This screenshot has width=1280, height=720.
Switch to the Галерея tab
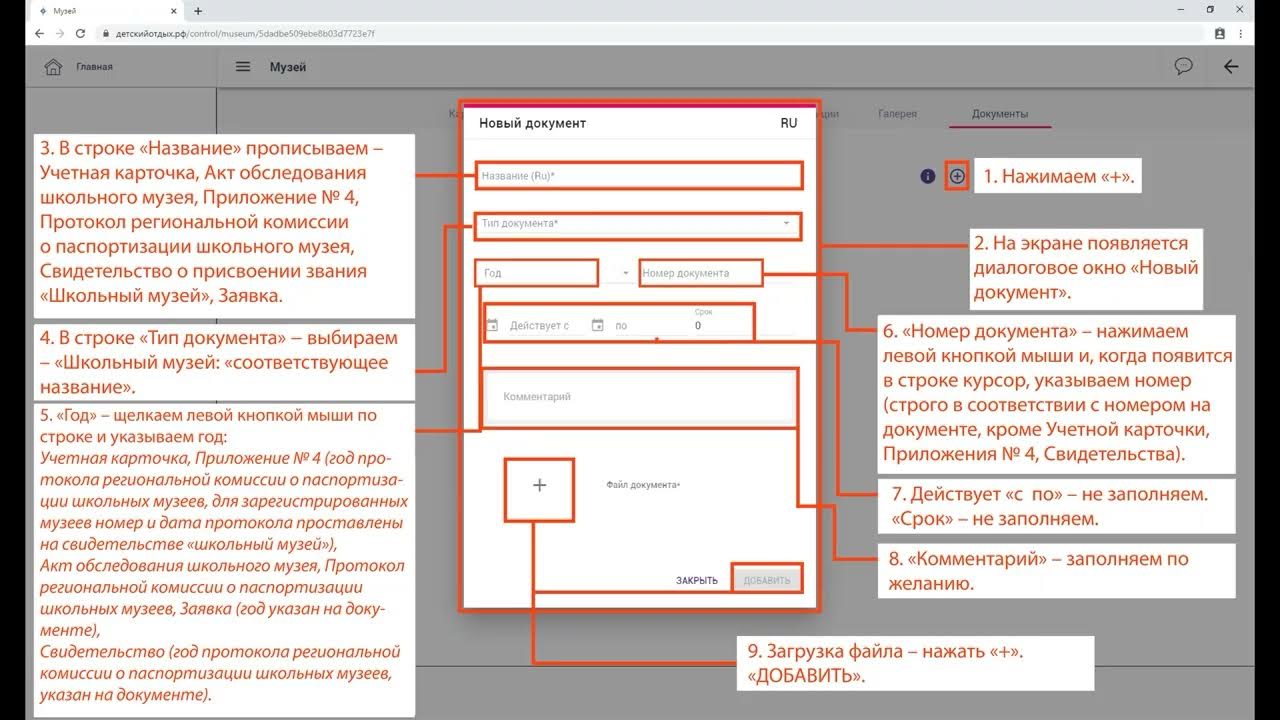(897, 114)
